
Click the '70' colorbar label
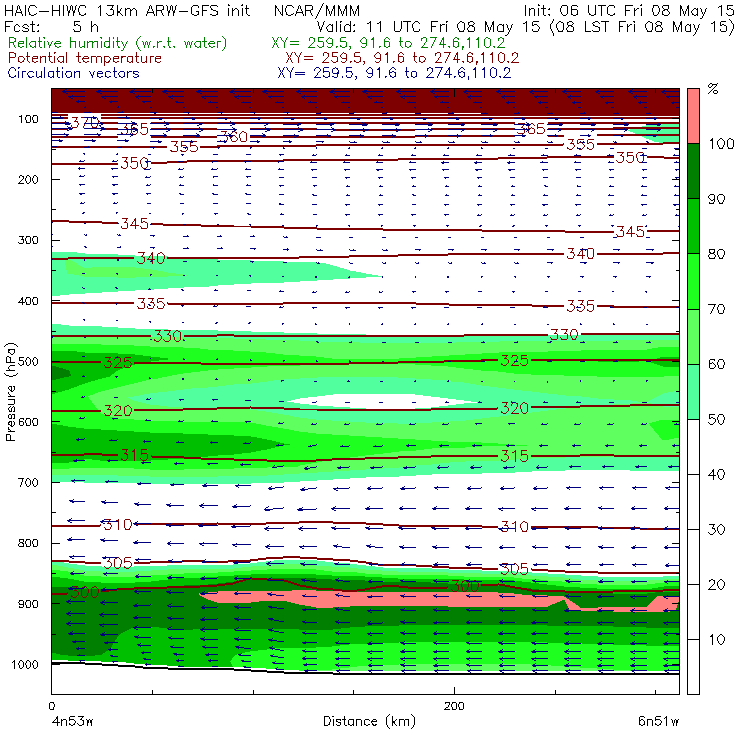click(x=716, y=309)
